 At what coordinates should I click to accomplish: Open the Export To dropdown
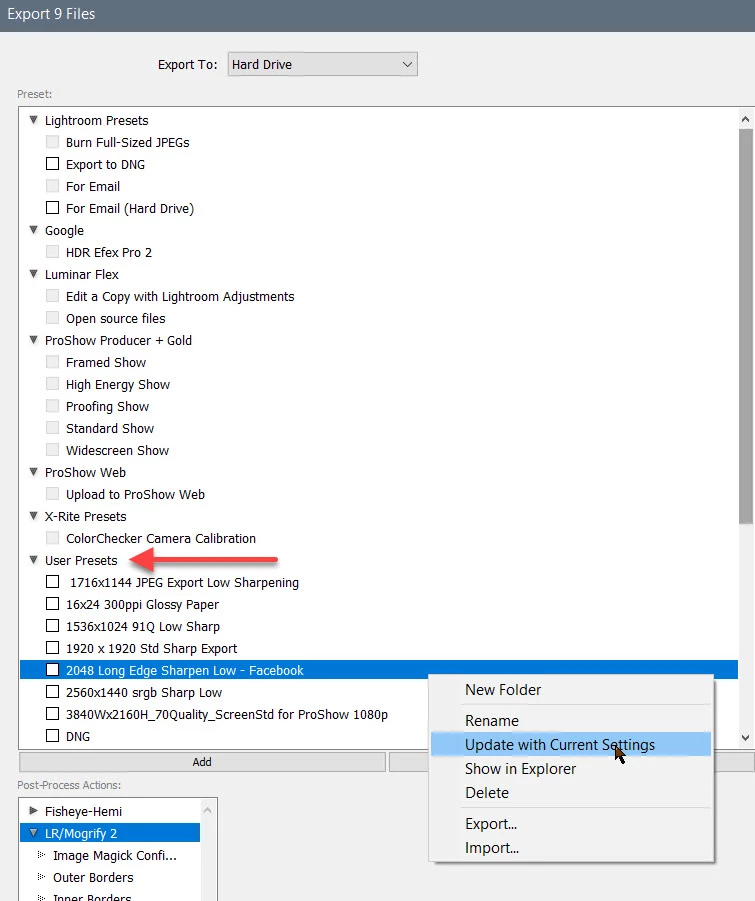pyautogui.click(x=322, y=64)
